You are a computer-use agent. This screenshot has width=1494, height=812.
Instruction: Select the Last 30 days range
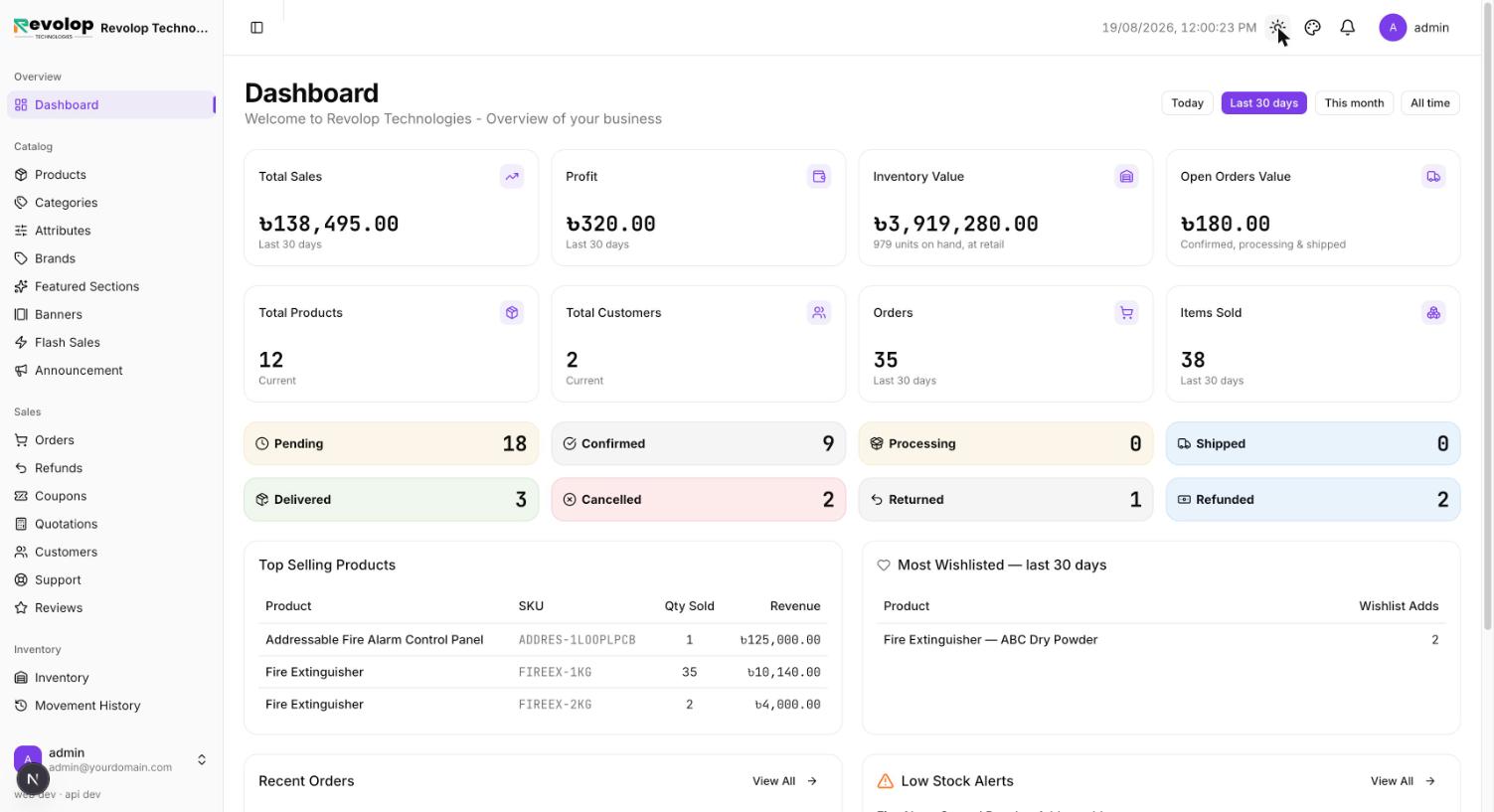point(1263,103)
